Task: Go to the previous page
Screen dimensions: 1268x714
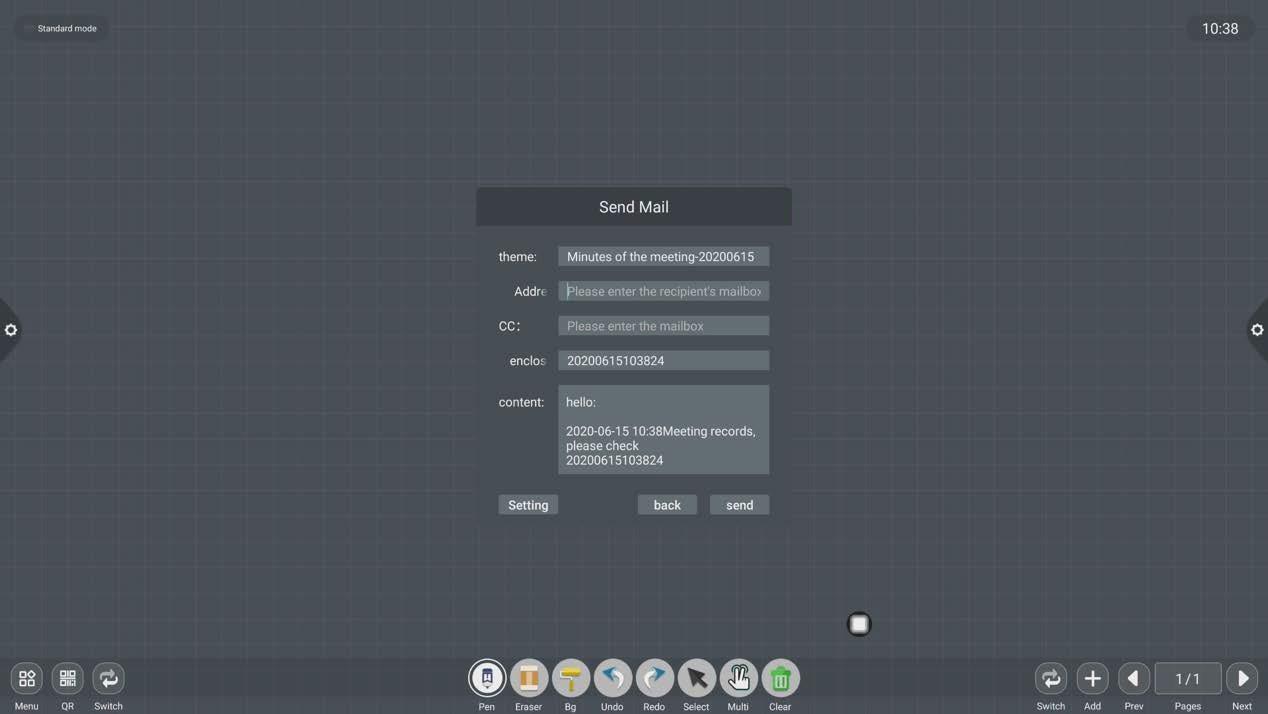Action: pos(1134,678)
